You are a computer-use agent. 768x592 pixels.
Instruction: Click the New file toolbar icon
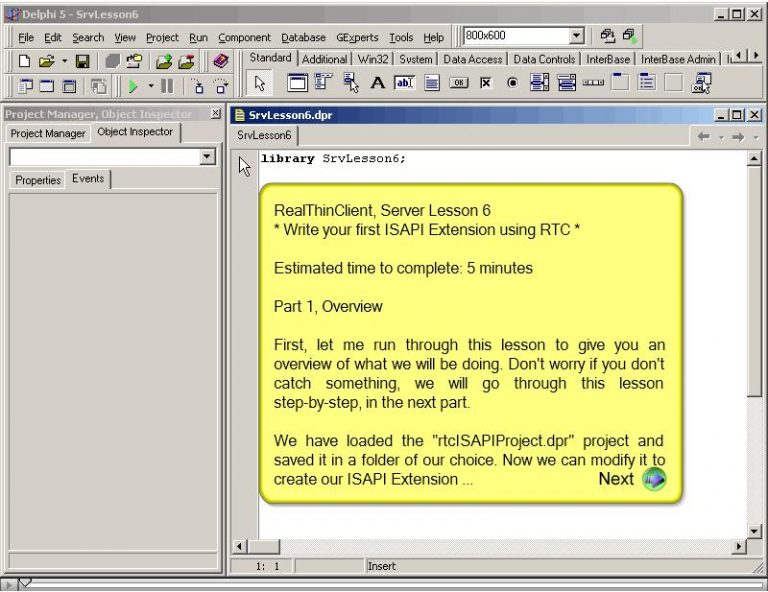tap(24, 61)
